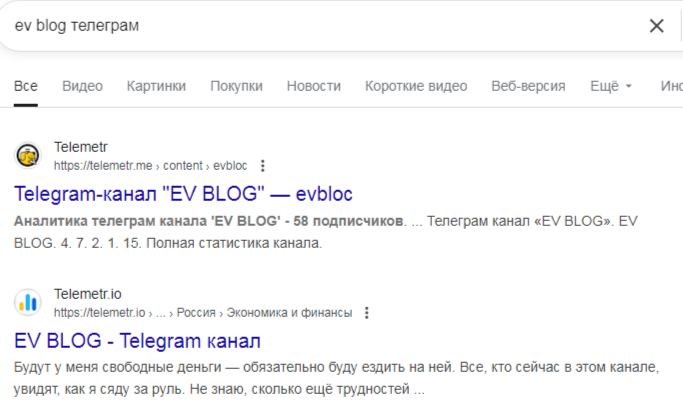Viewport: 683px width, 403px height.
Task: Click the Telemetr.io bar chart favicon
Action: click(x=27, y=303)
